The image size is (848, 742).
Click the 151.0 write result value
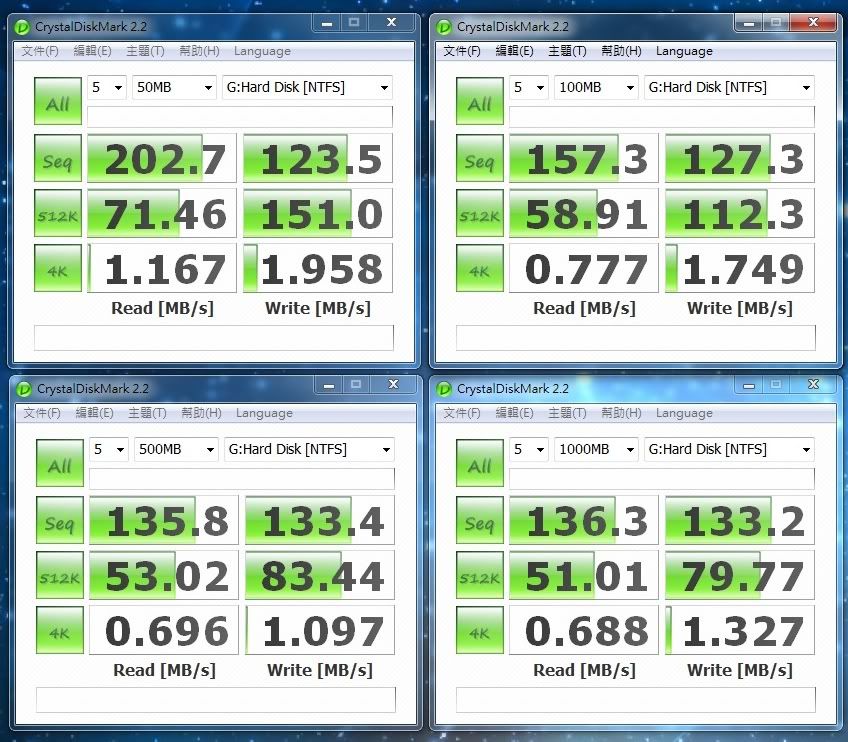click(318, 214)
